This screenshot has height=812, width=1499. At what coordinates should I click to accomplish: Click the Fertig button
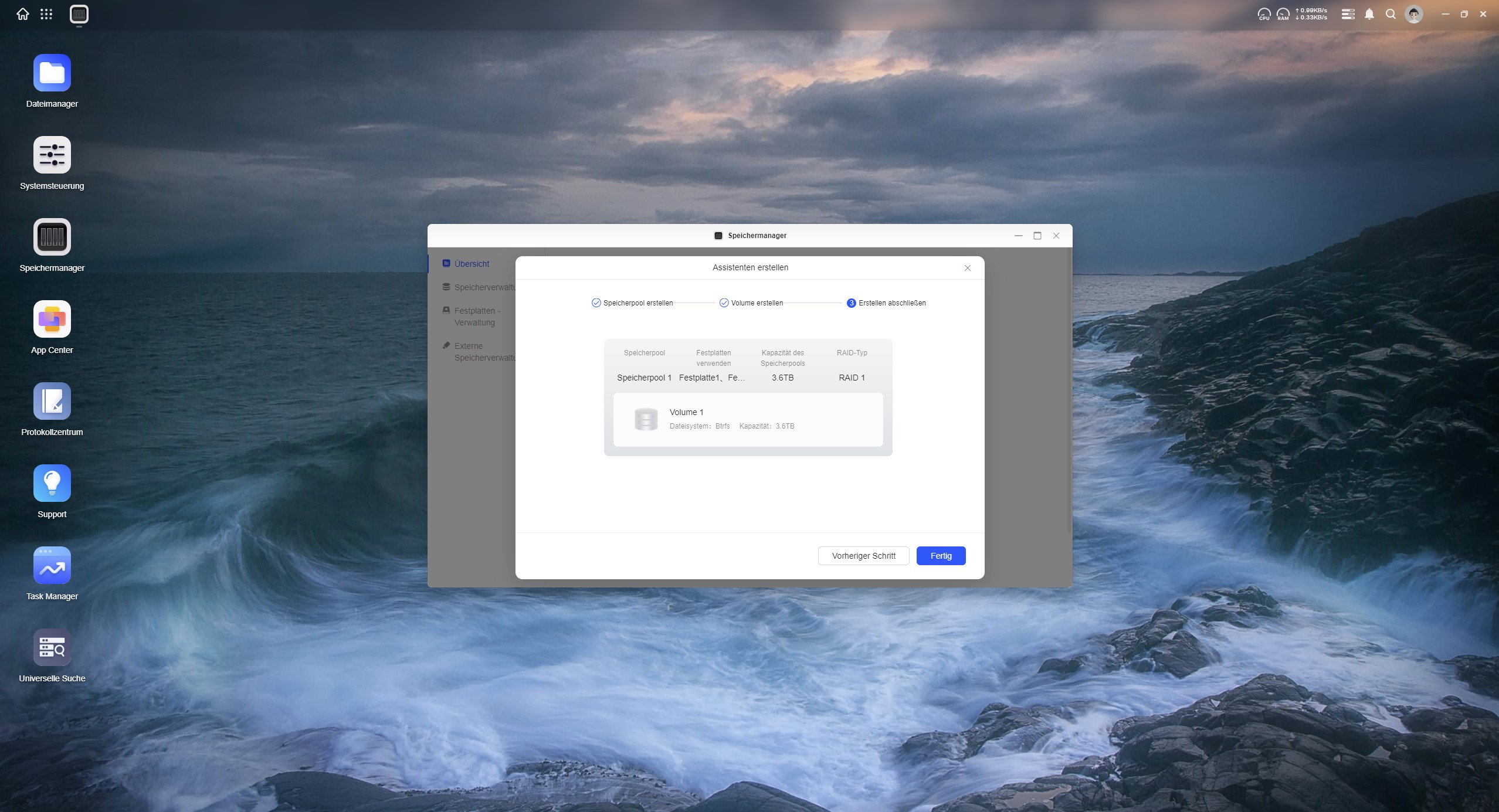click(x=941, y=556)
